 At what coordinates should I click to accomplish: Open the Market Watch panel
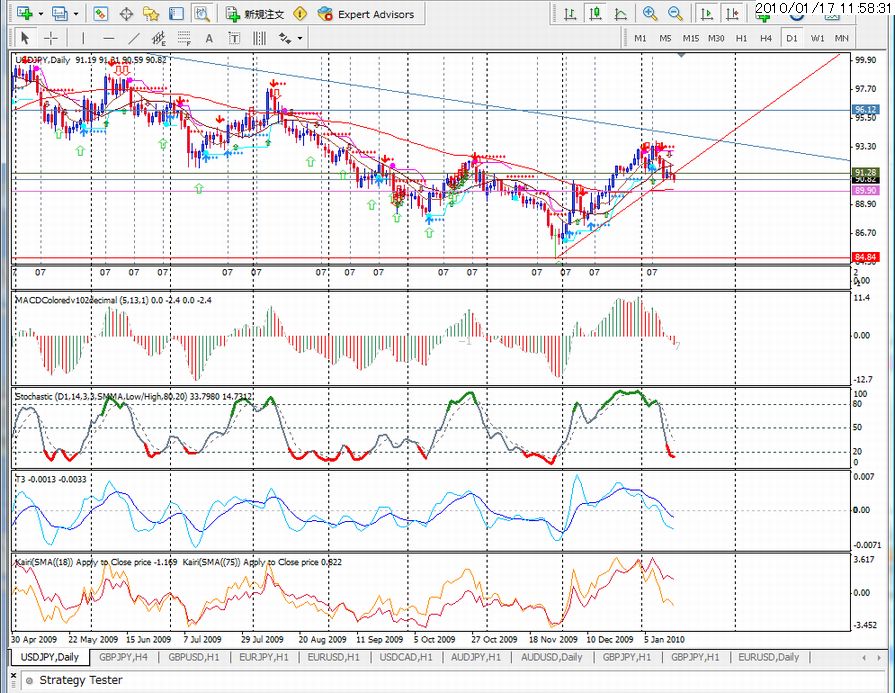coord(101,14)
